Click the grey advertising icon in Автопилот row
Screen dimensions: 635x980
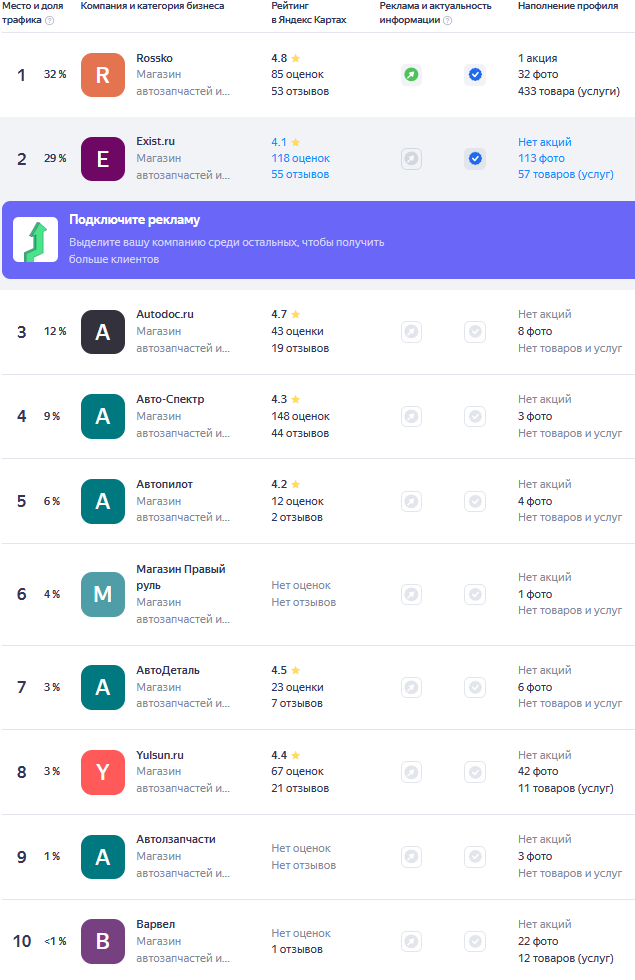click(411, 501)
